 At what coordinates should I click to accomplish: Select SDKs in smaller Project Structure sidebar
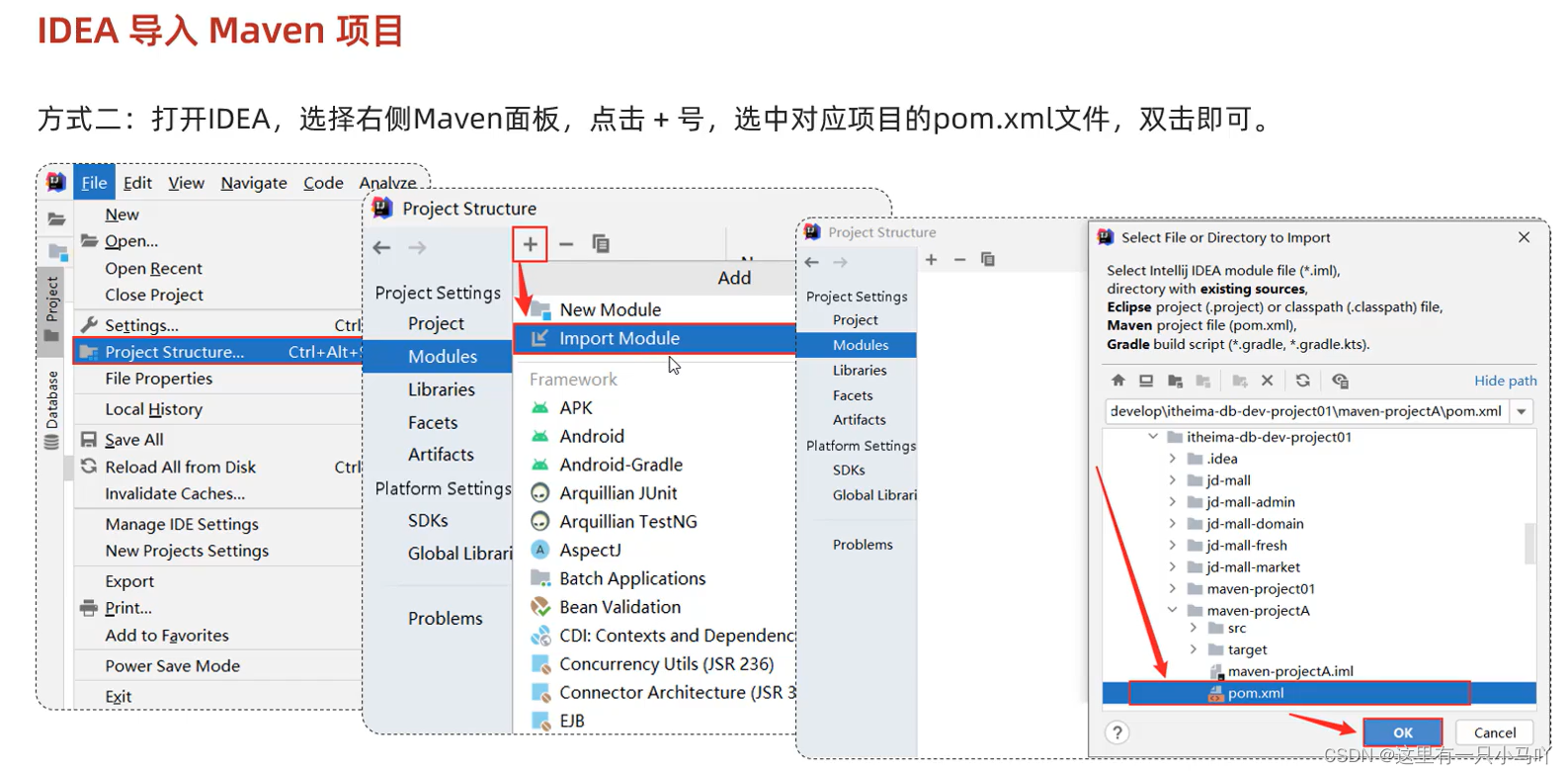point(849,471)
